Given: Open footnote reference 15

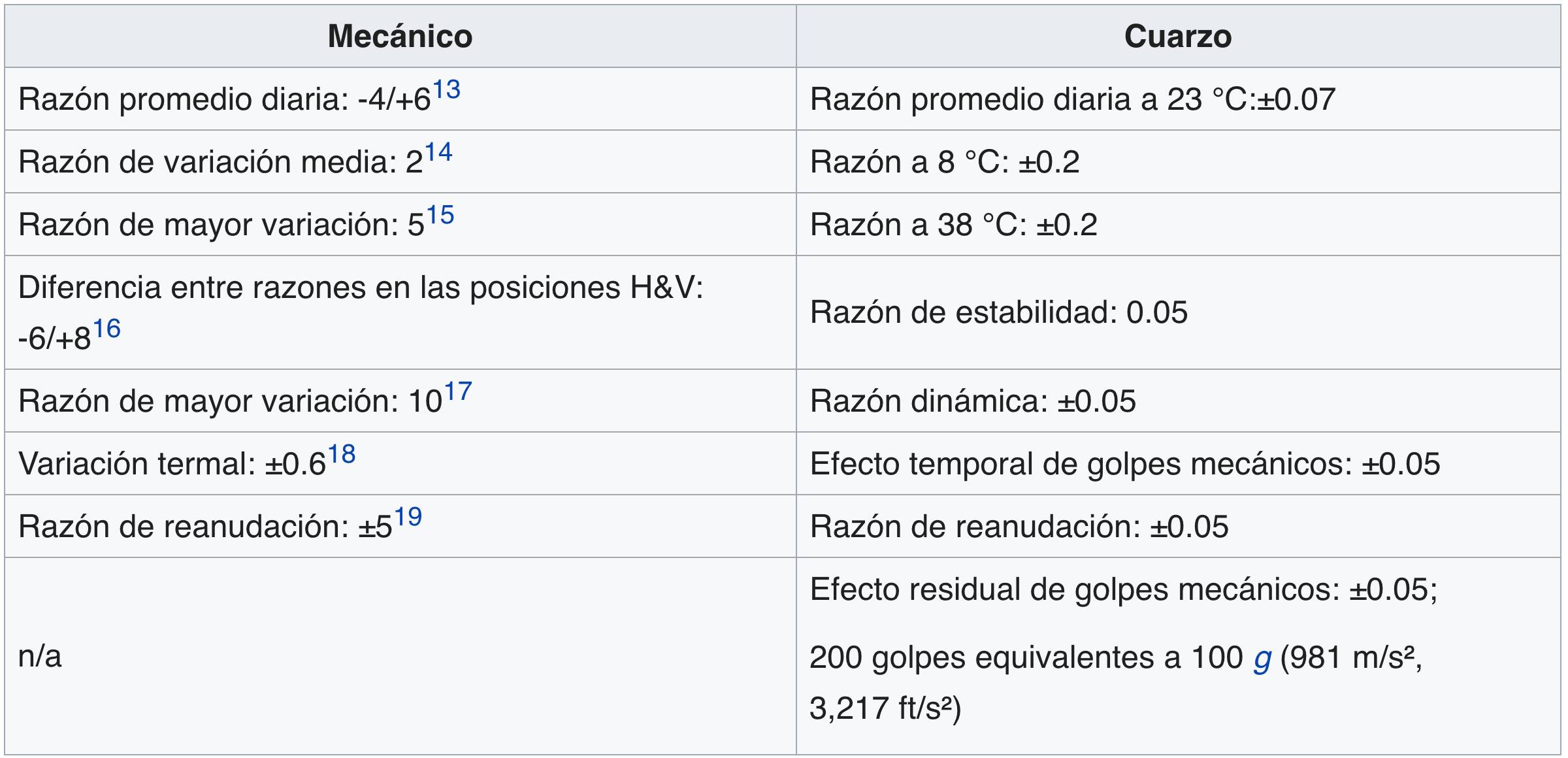Looking at the screenshot, I should click(440, 216).
